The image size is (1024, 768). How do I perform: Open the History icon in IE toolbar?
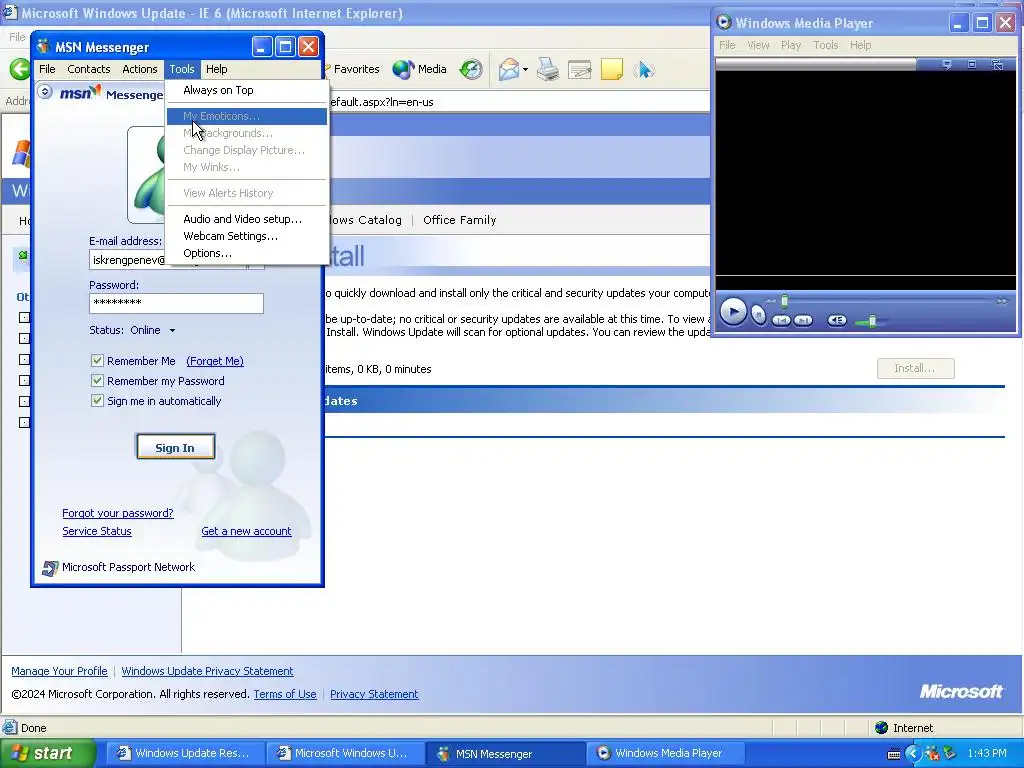click(471, 69)
